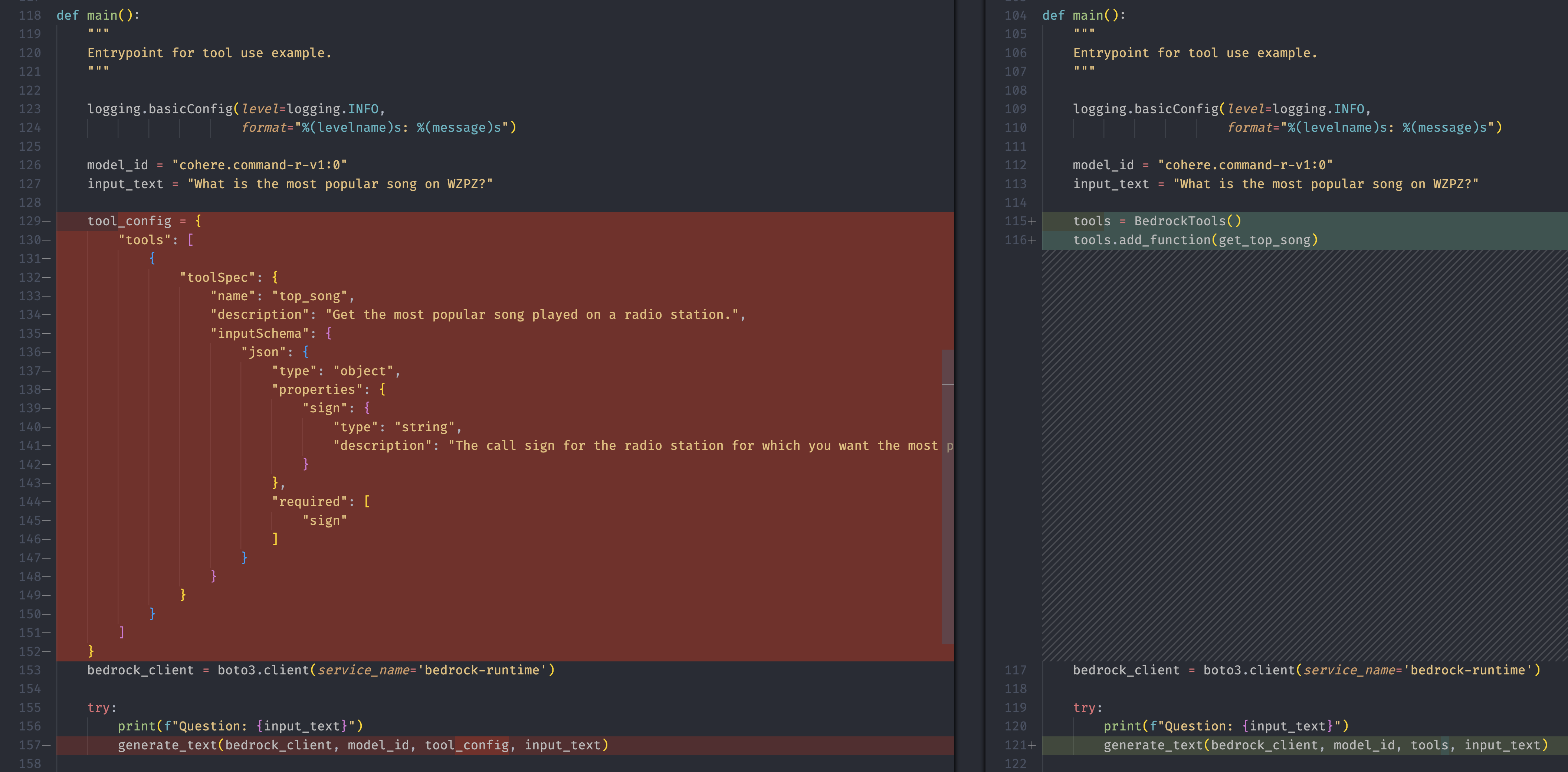Image resolution: width=1568 pixels, height=772 pixels.
Task: Click the print Question line 120 in right pane
Action: coord(1227,726)
